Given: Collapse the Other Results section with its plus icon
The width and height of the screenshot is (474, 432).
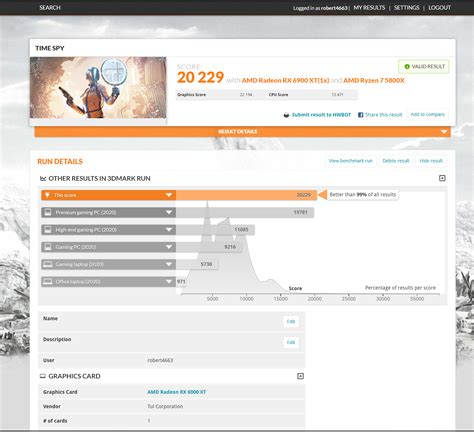Looking at the screenshot, I should click(x=442, y=178).
